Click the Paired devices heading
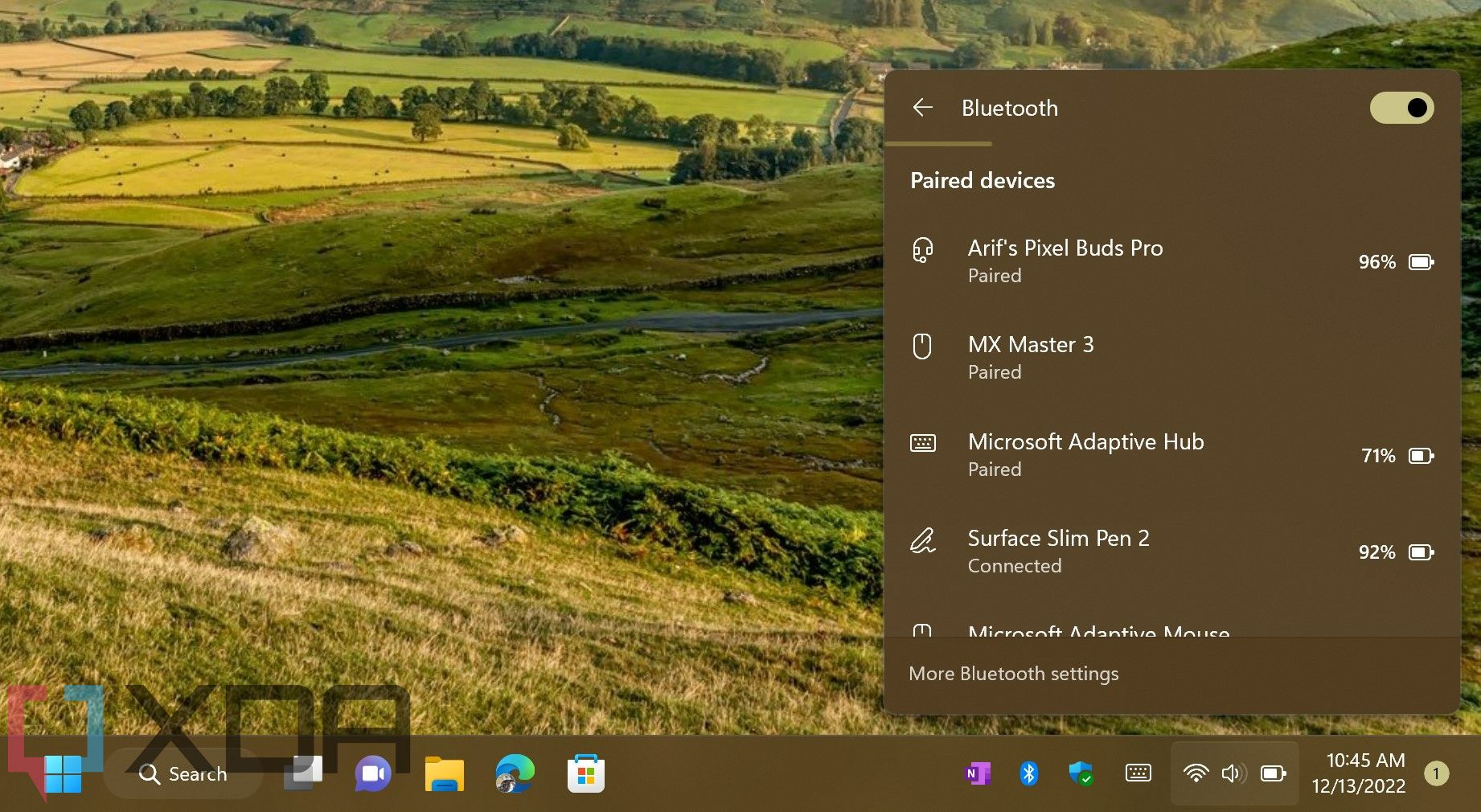 point(983,180)
